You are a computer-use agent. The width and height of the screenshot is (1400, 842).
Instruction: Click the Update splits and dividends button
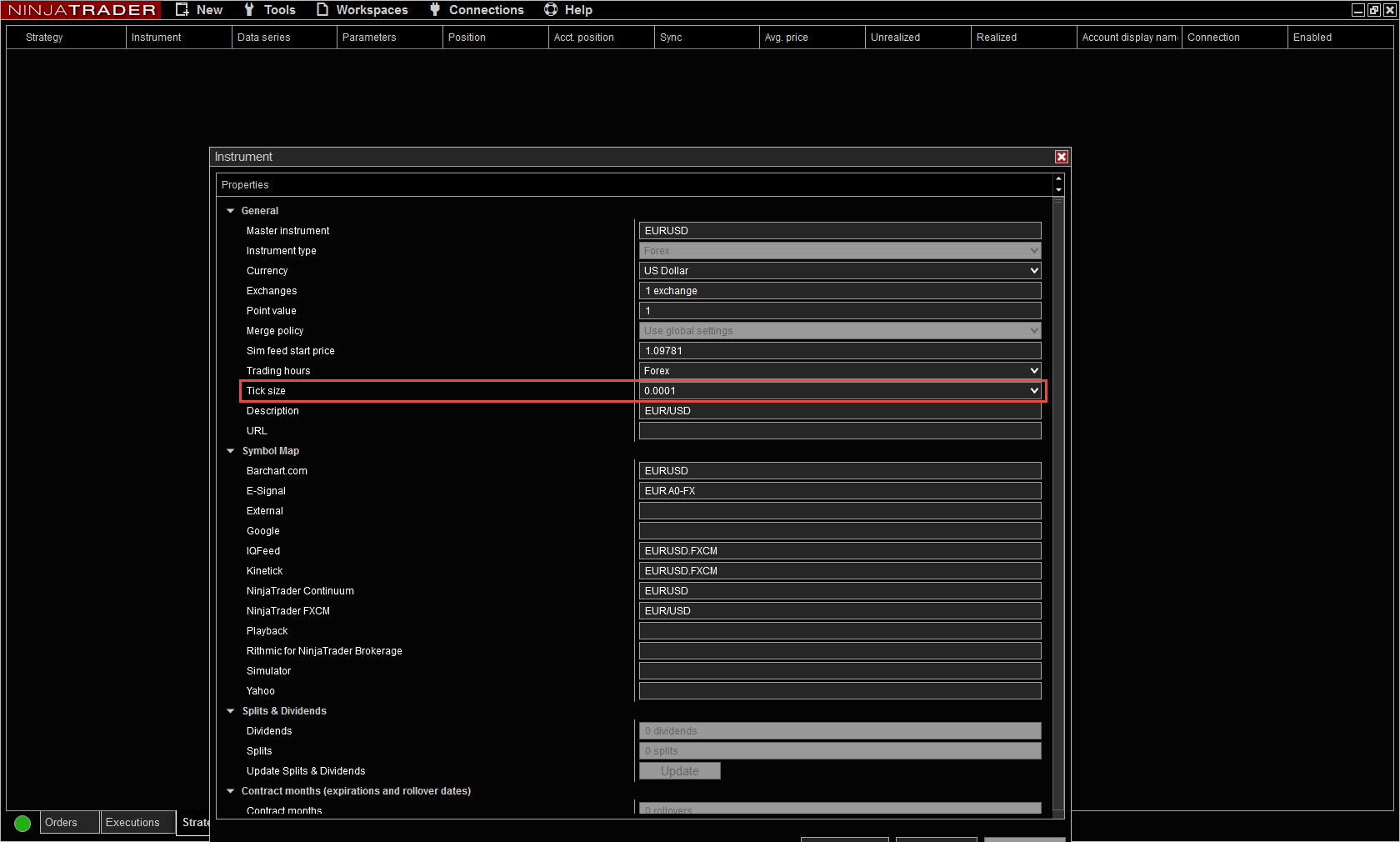(x=679, y=771)
